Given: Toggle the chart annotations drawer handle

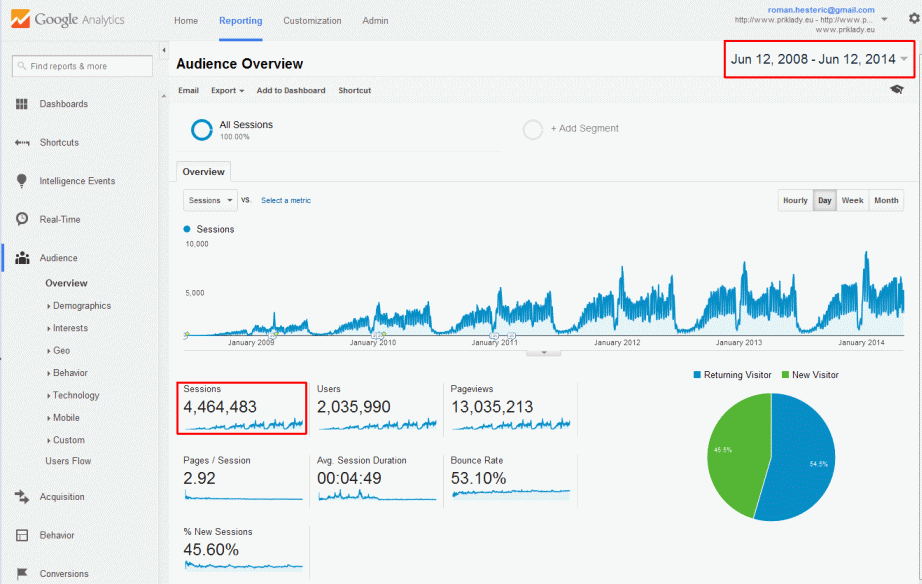Looking at the screenshot, I should coord(543,353).
